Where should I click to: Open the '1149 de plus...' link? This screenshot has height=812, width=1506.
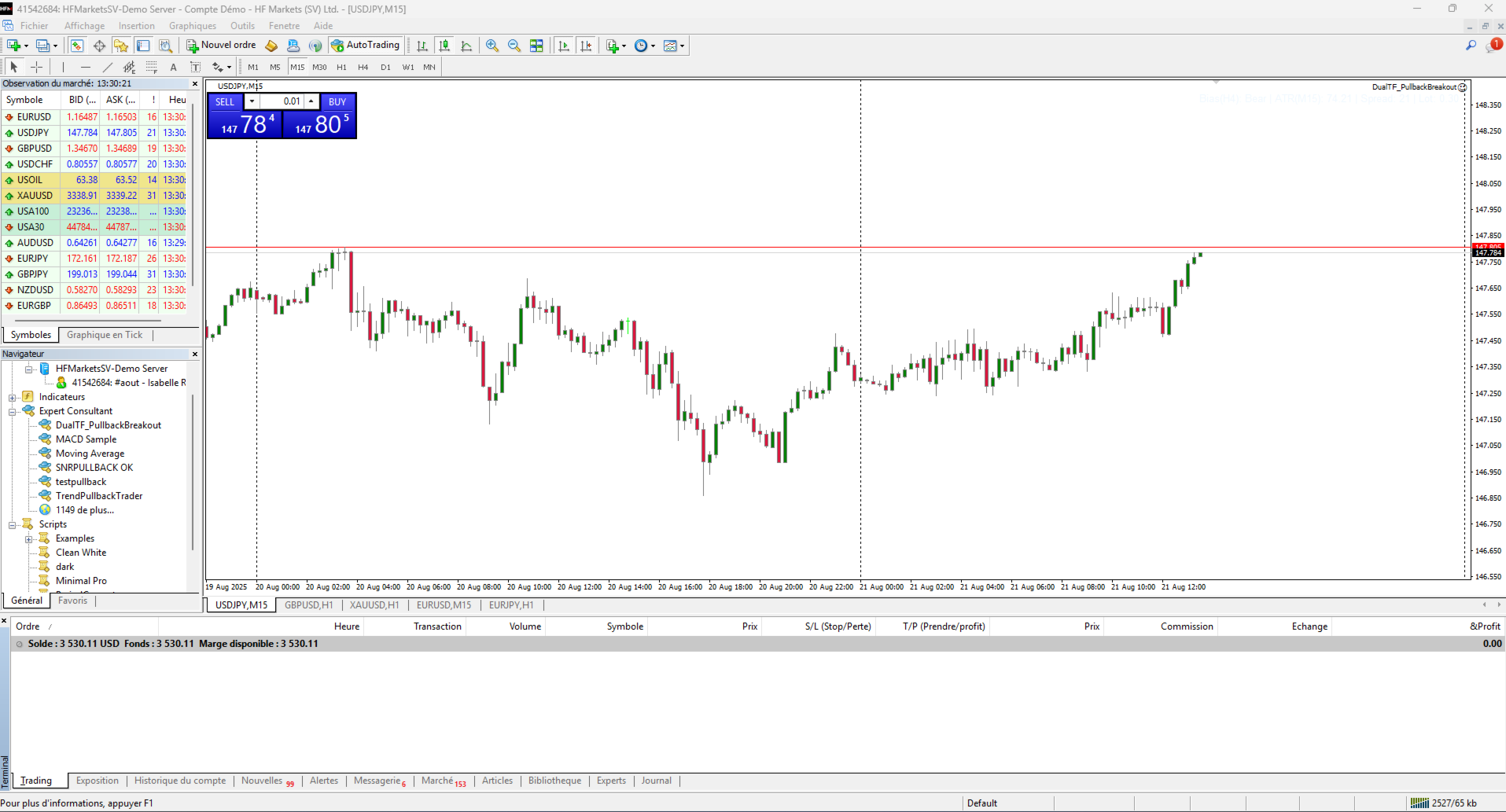84,510
